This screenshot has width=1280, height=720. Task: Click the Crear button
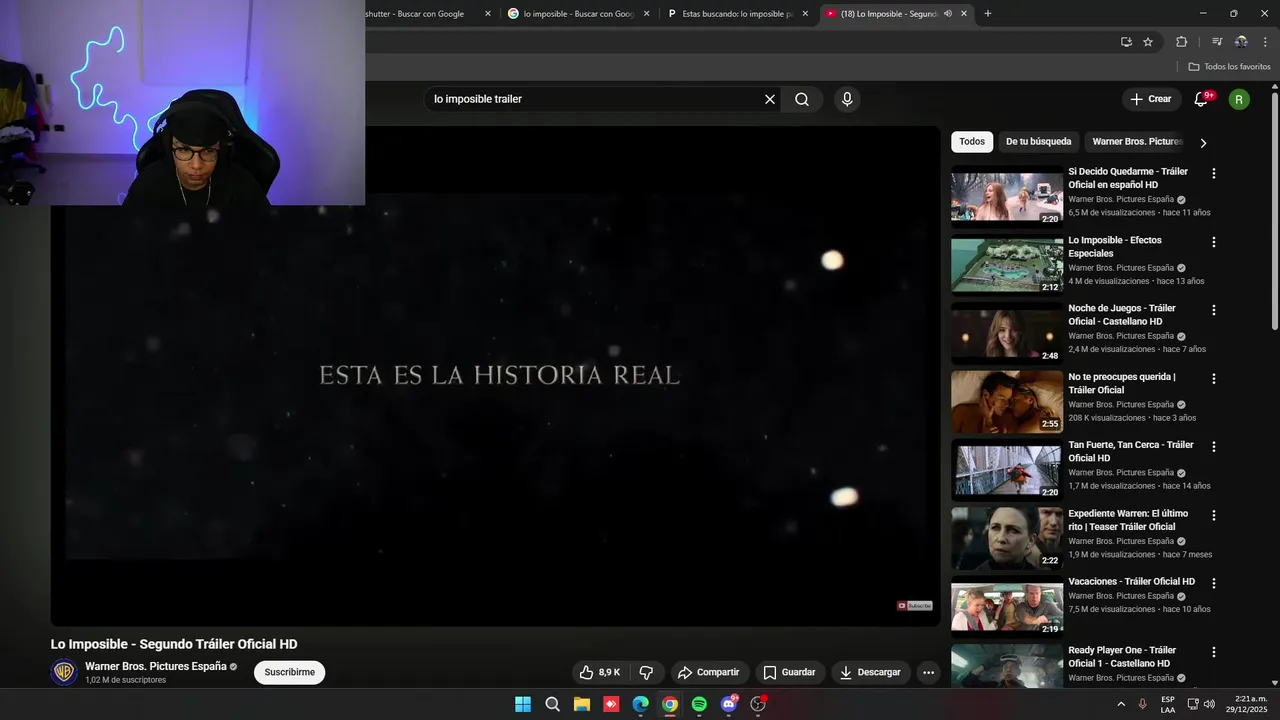point(1151,99)
